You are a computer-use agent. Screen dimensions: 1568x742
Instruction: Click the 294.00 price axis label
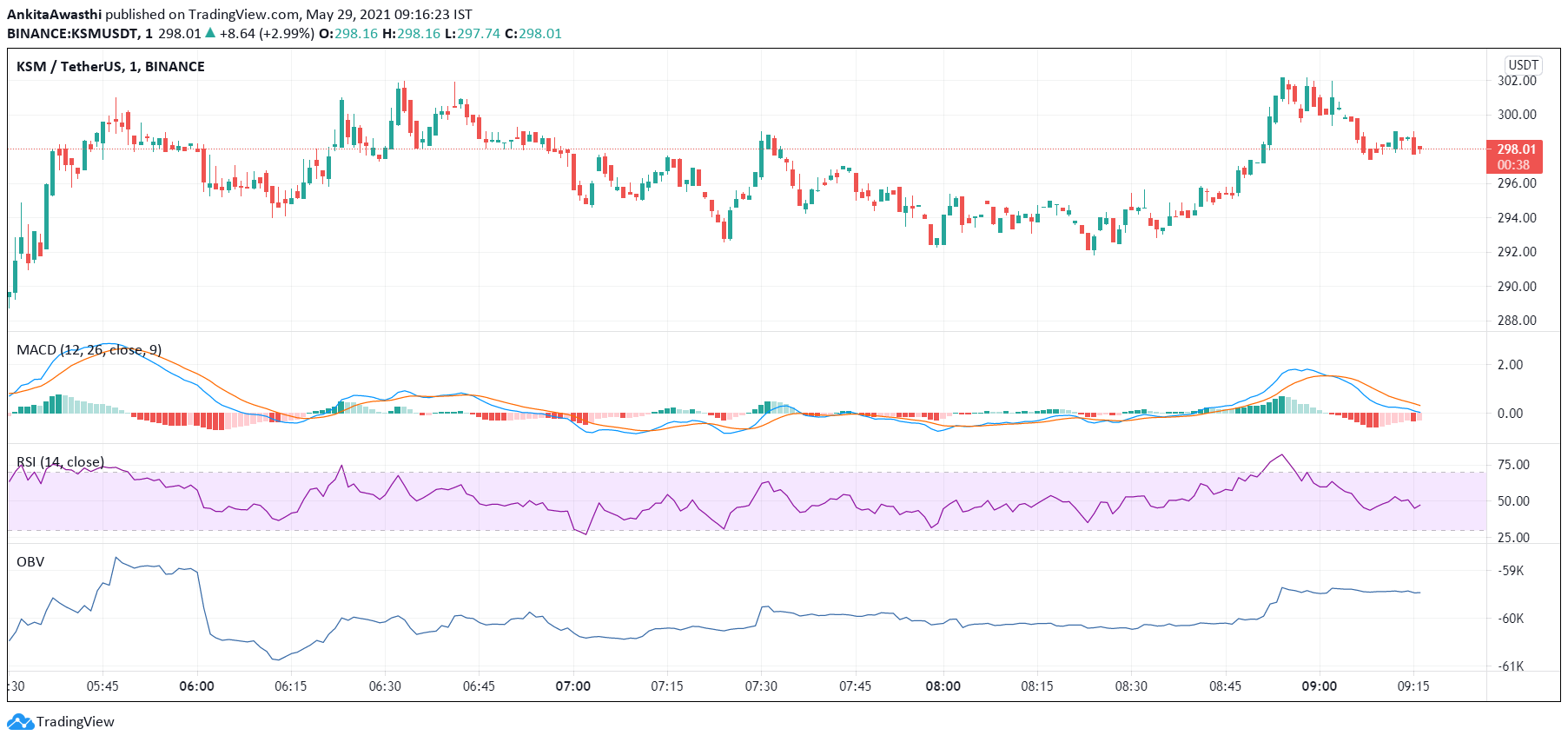(x=1517, y=218)
